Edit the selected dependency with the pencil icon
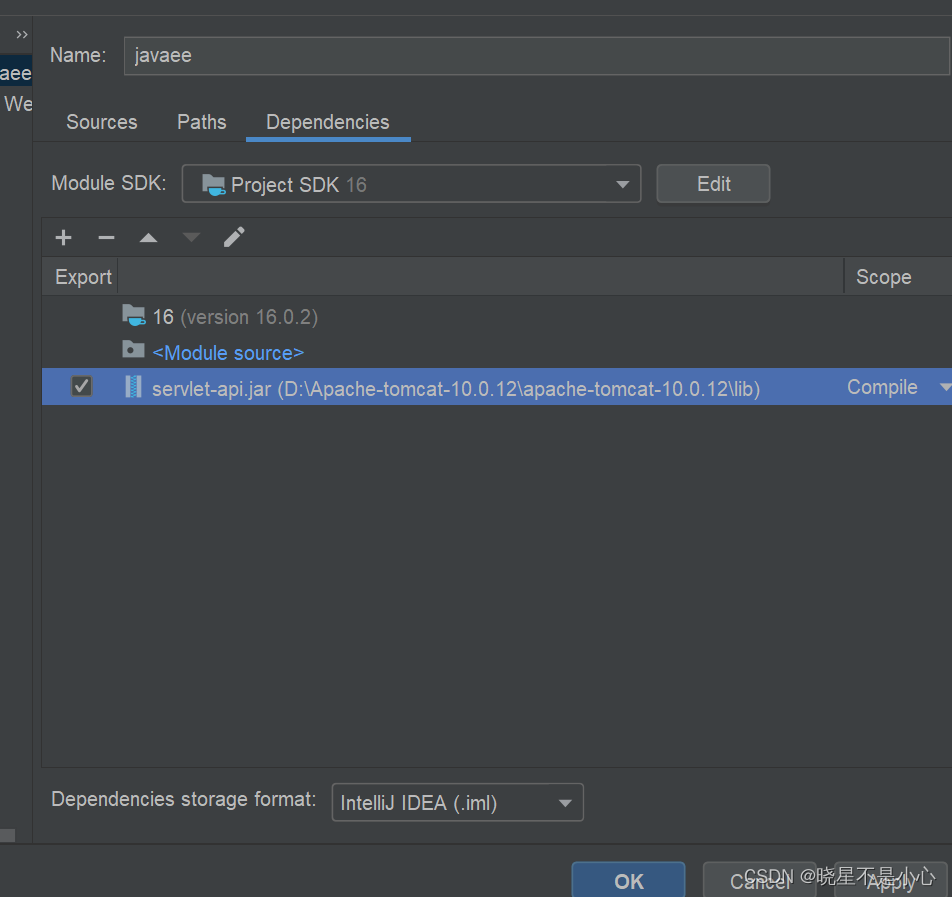This screenshot has height=897, width=952. click(234, 237)
